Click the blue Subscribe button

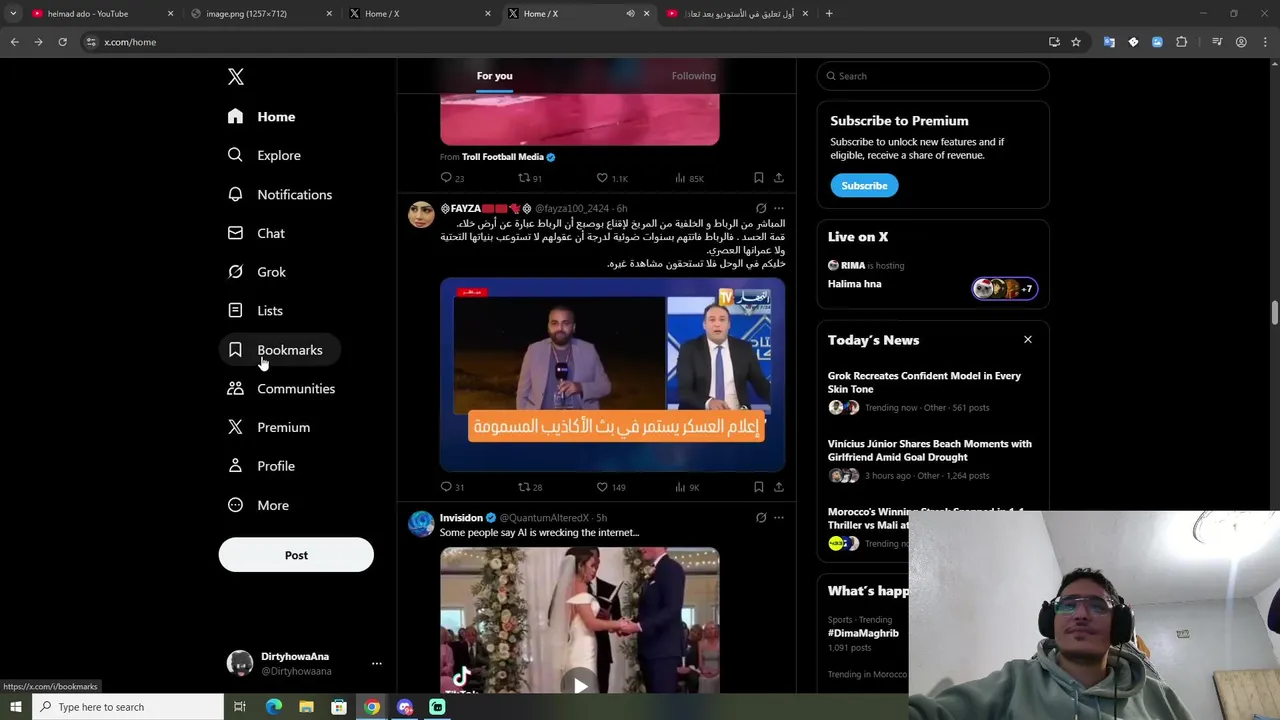click(864, 186)
